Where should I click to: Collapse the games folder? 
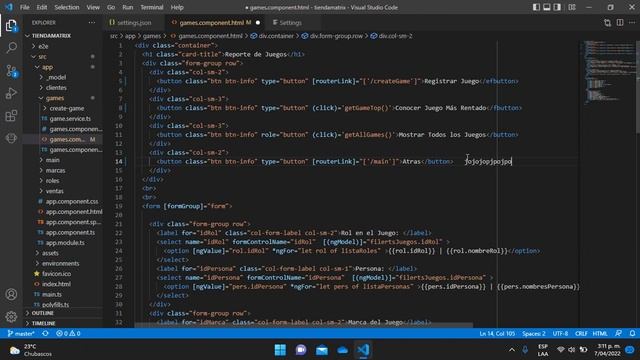coord(55,98)
